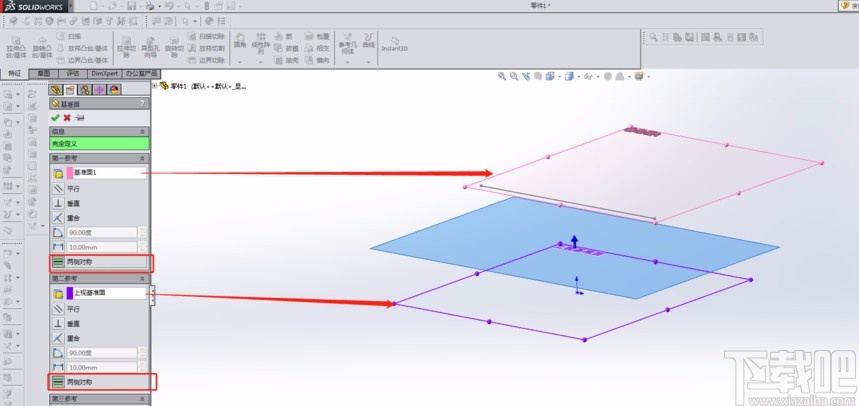Click Zoom to Fit in view toolbar
This screenshot has height=406, width=859.
501,77
